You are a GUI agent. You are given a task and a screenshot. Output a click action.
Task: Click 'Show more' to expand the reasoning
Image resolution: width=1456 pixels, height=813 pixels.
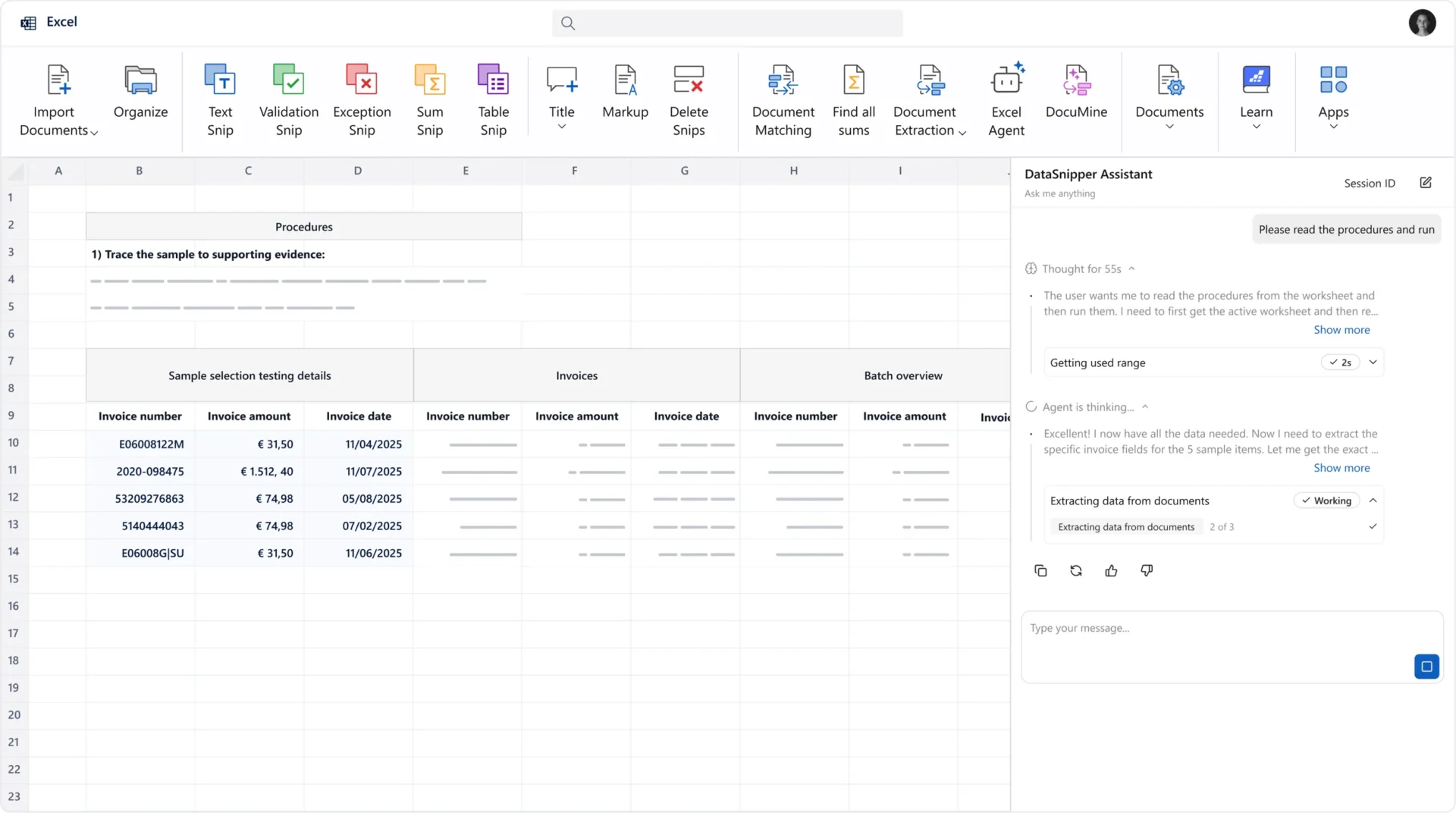click(x=1341, y=329)
